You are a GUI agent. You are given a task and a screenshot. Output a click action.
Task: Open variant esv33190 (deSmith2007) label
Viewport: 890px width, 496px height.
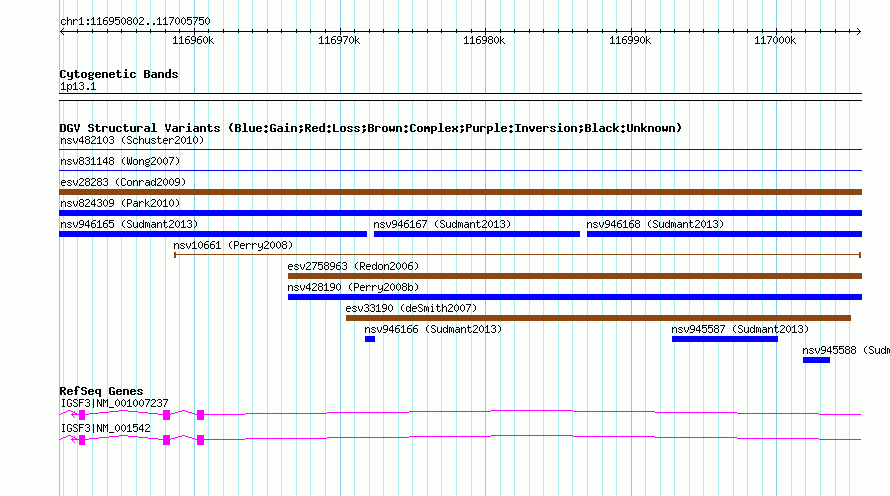click(x=411, y=308)
